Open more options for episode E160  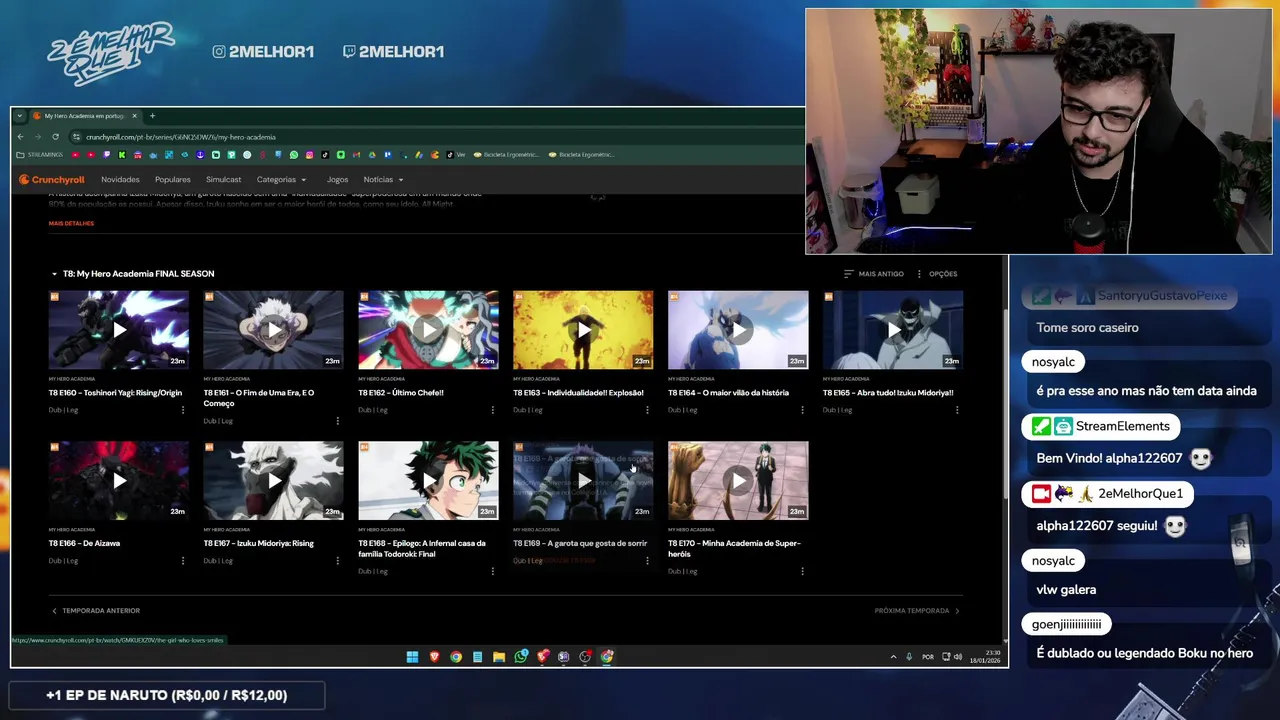point(182,410)
